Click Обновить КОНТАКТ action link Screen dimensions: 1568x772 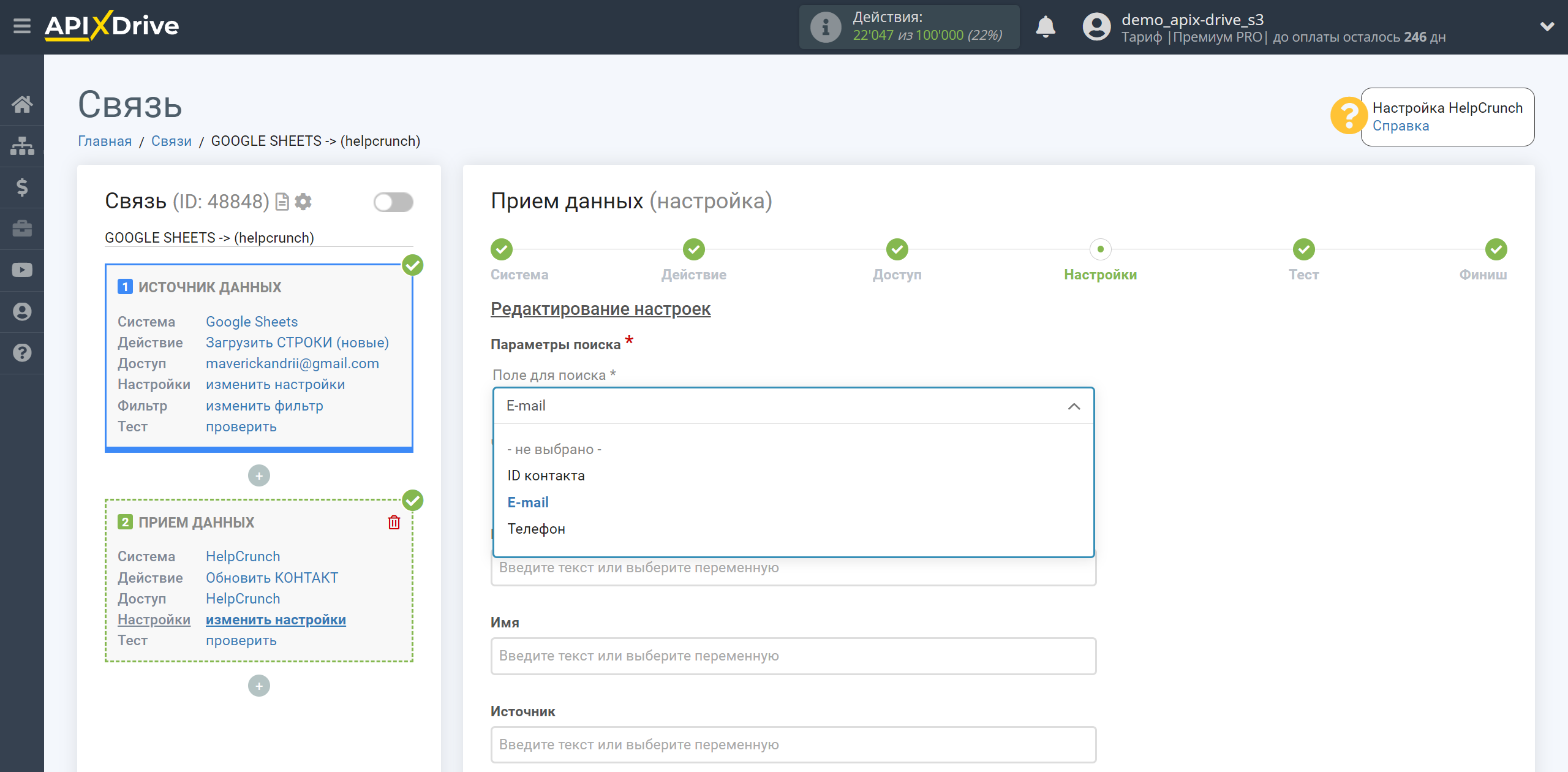point(272,578)
